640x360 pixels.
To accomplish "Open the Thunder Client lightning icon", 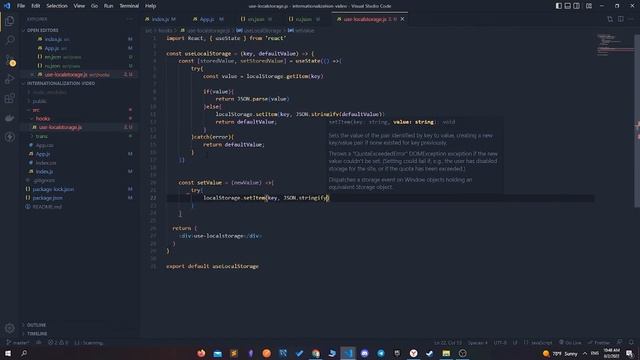I will click(x=9, y=137).
